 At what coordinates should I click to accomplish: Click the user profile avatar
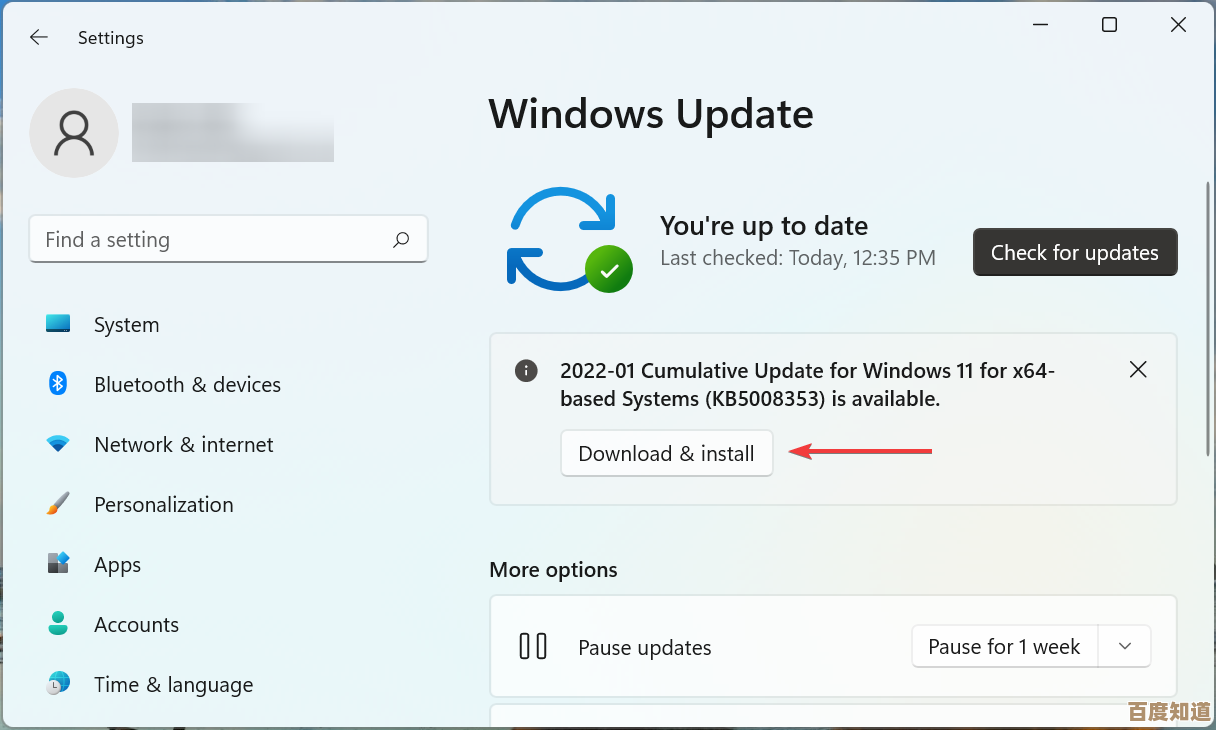74,133
